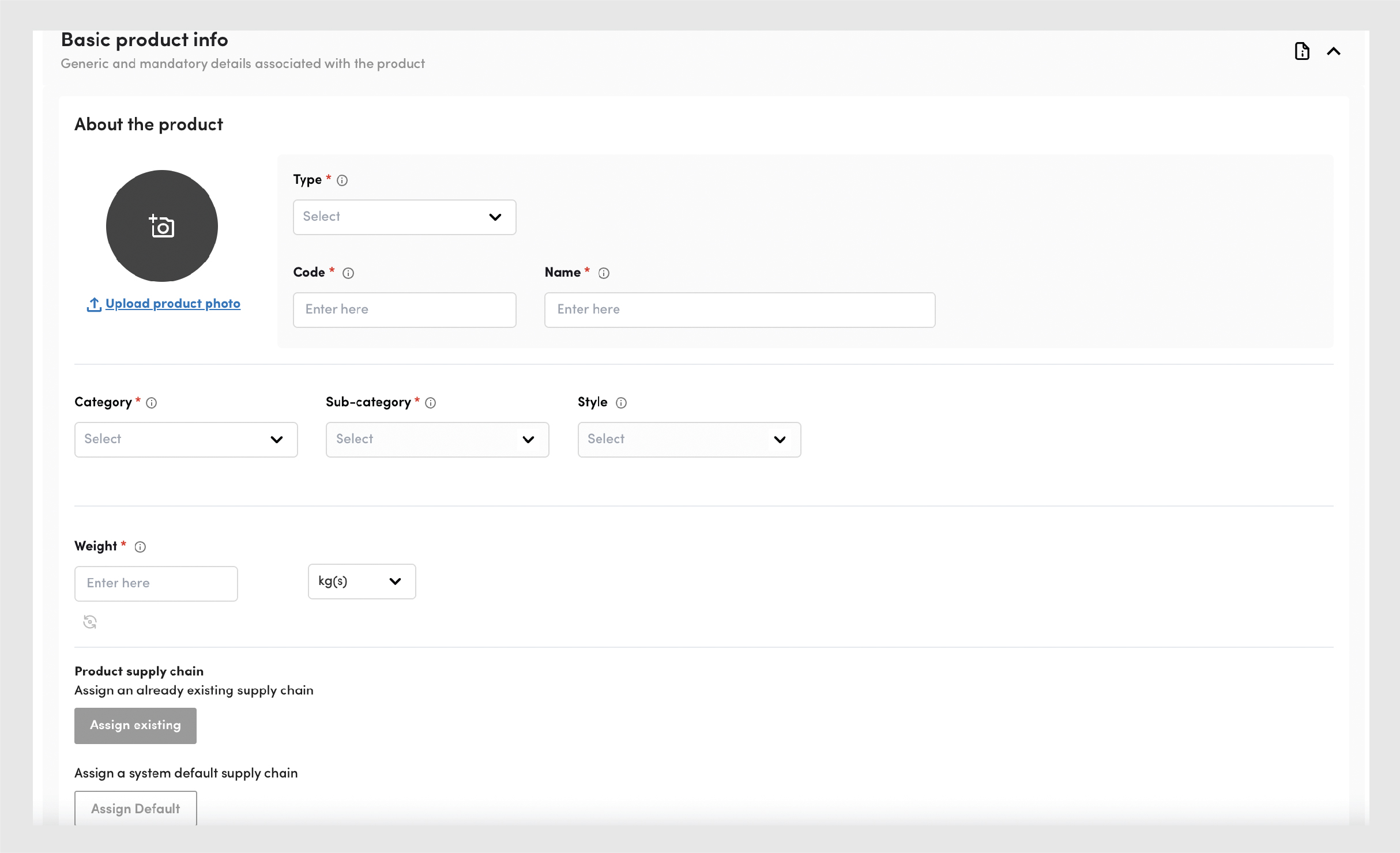Open the info tooltip next to Type

click(x=342, y=180)
